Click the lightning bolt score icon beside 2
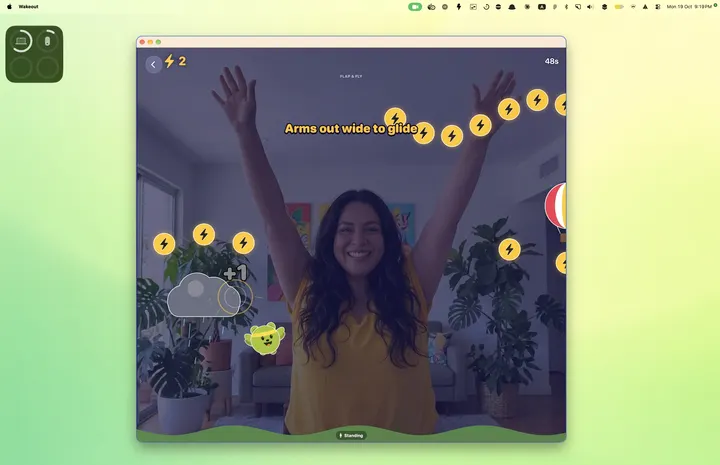The image size is (720, 465). pos(169,61)
